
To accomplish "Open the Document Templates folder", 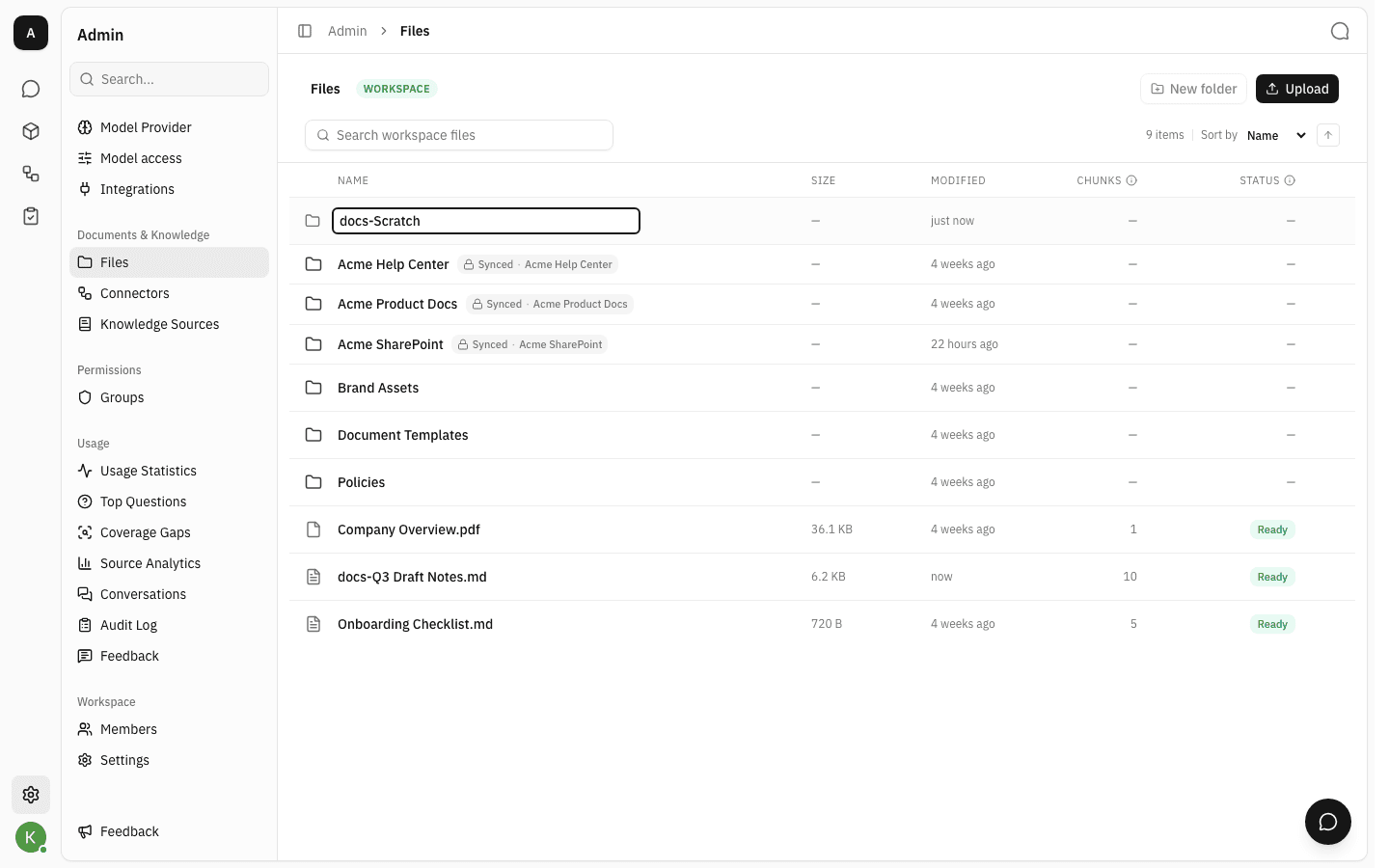I will click(x=402, y=435).
